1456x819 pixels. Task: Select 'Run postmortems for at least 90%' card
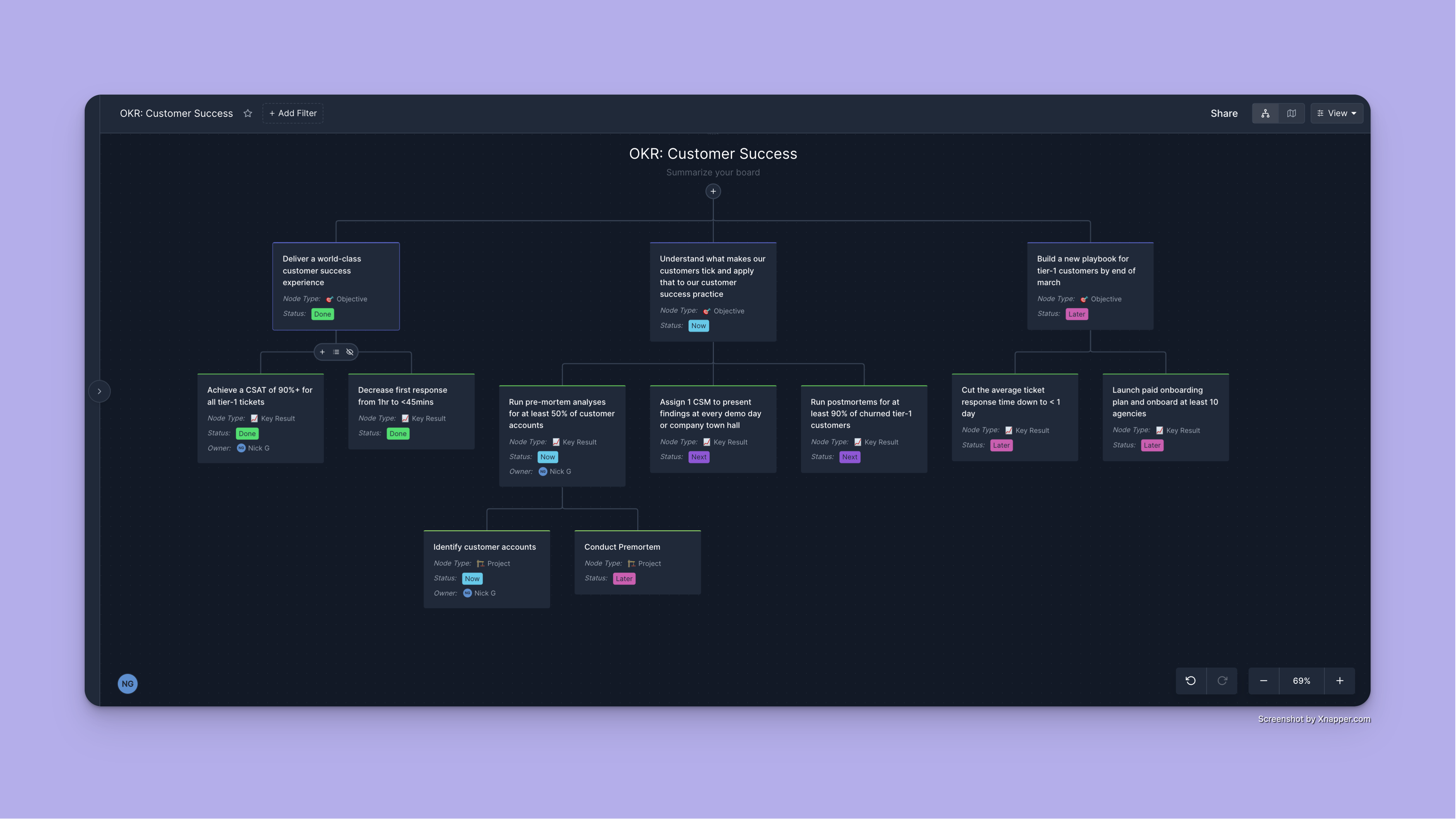coord(864,429)
